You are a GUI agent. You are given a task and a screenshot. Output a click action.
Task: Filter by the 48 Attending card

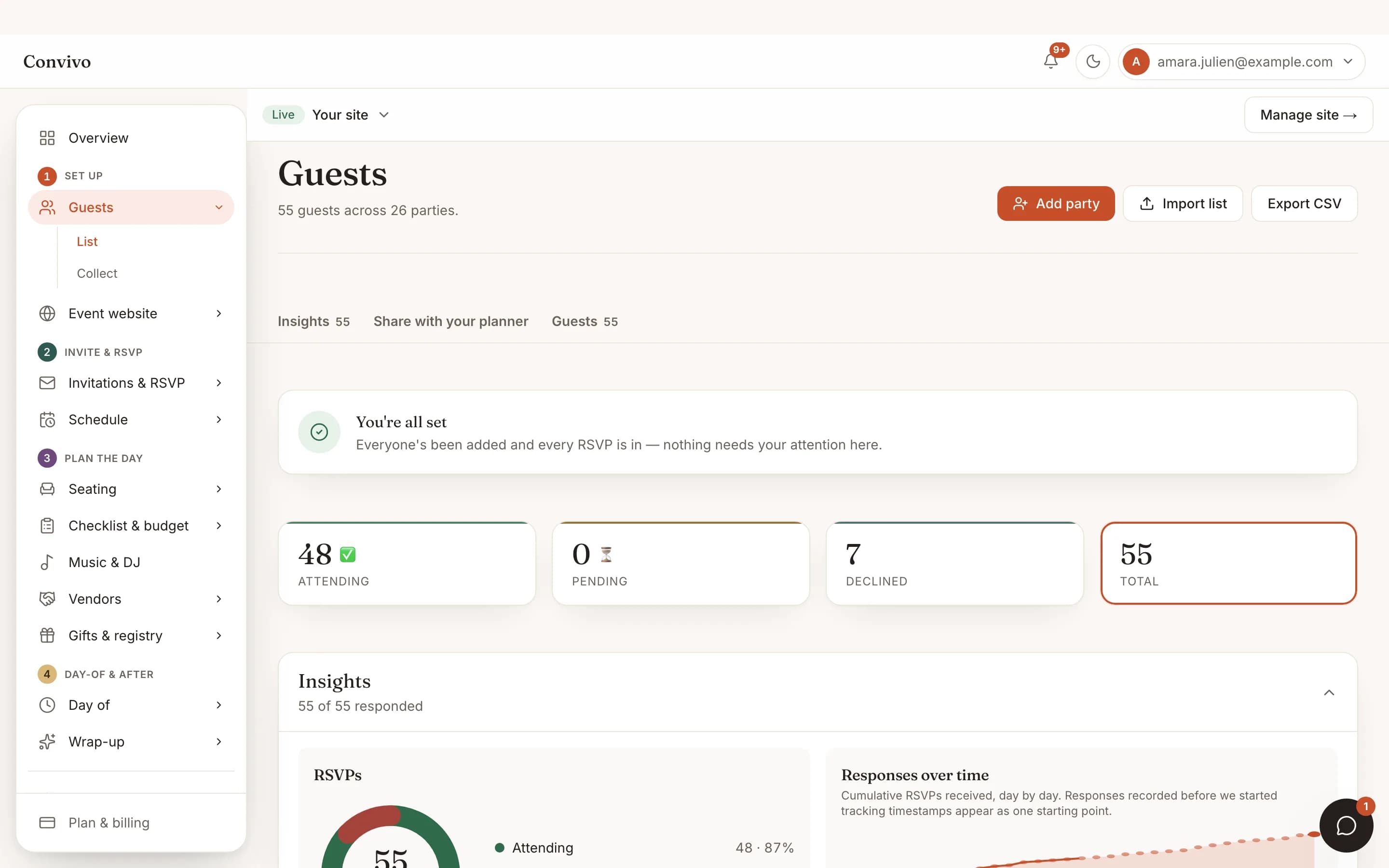pos(407,563)
